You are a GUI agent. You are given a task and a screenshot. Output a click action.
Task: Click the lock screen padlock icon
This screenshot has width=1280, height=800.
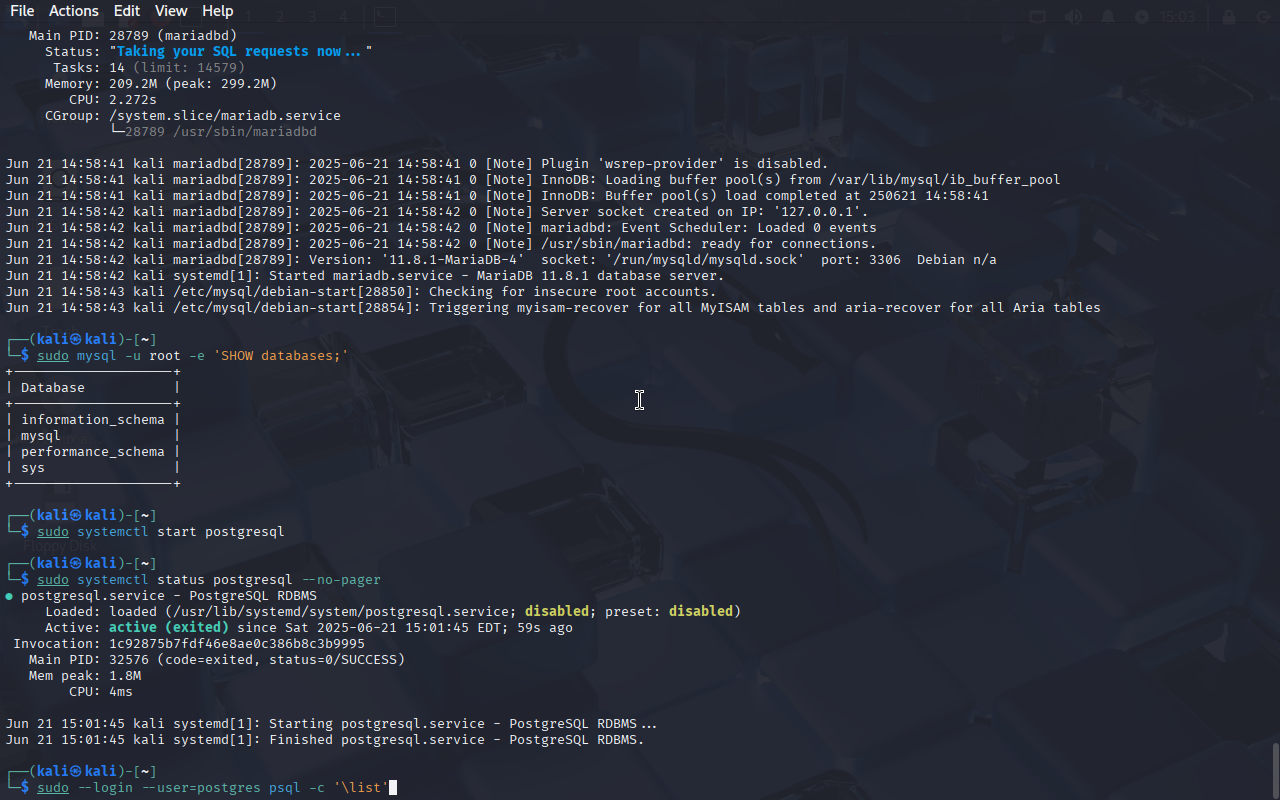(x=1229, y=17)
